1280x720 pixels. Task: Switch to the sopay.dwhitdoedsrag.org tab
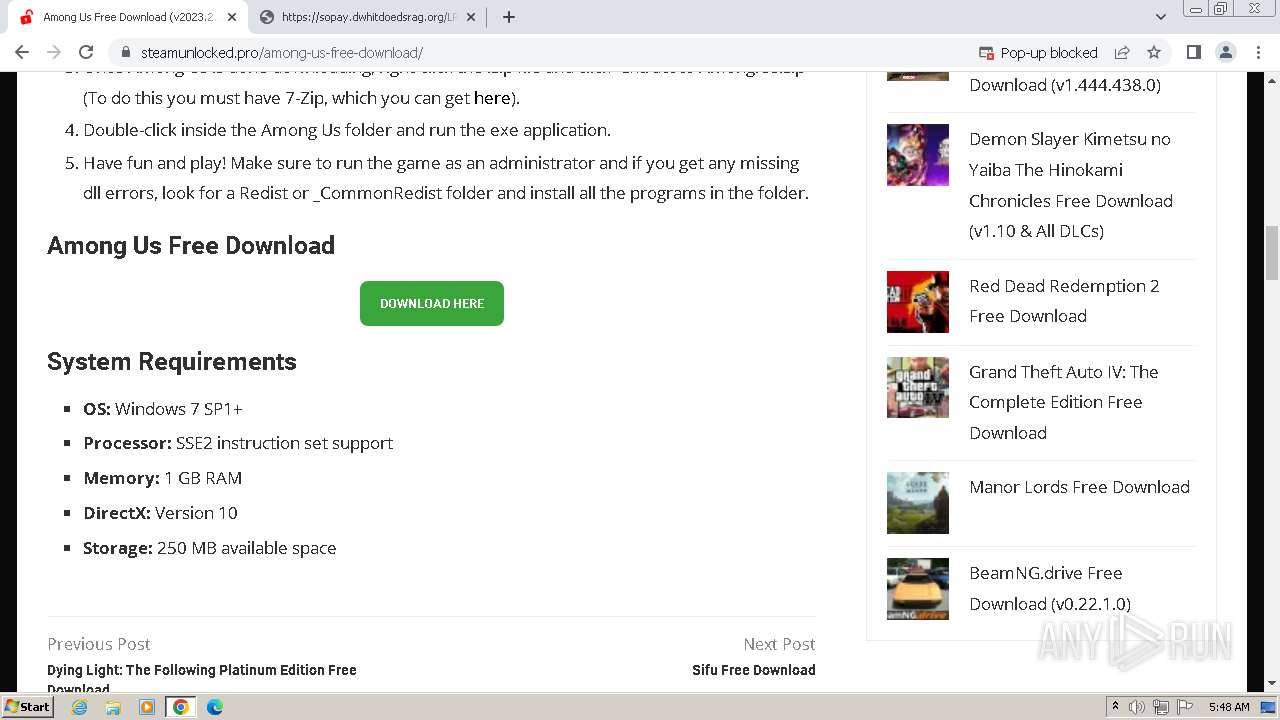pos(368,17)
